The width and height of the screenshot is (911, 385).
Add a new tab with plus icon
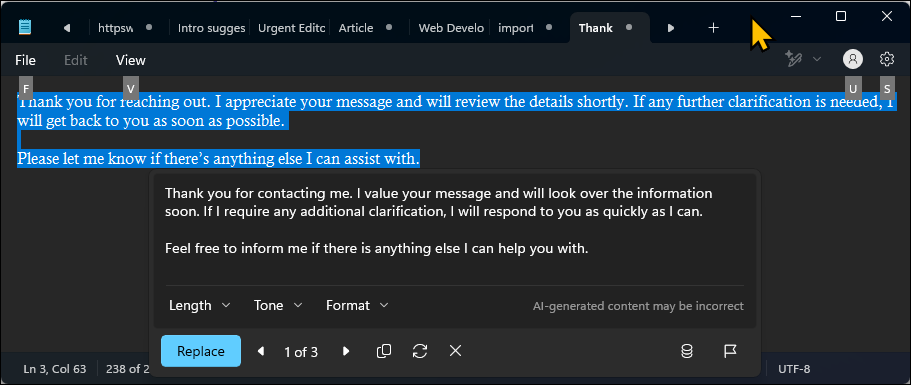(x=713, y=28)
